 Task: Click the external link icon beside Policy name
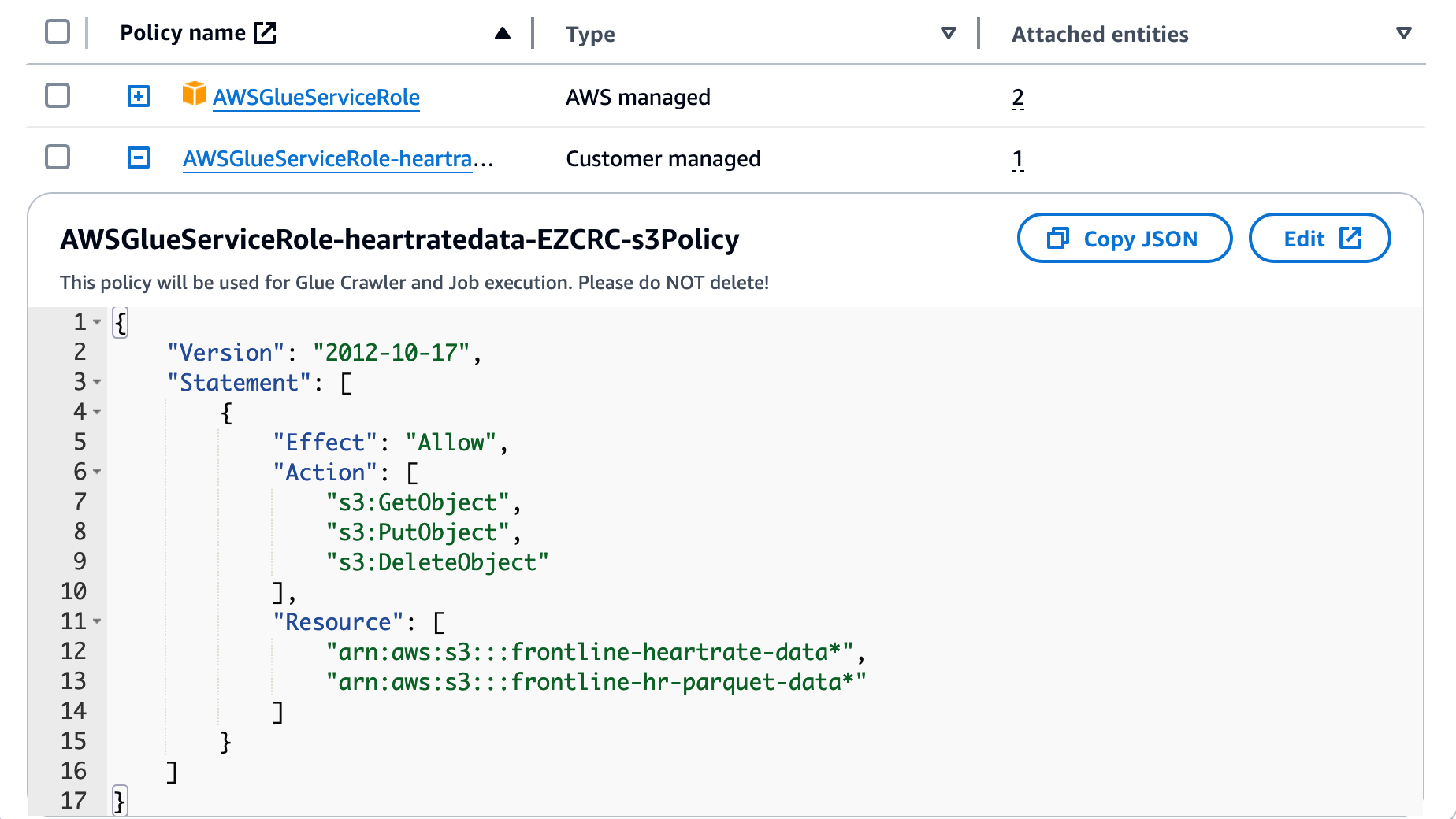(265, 33)
